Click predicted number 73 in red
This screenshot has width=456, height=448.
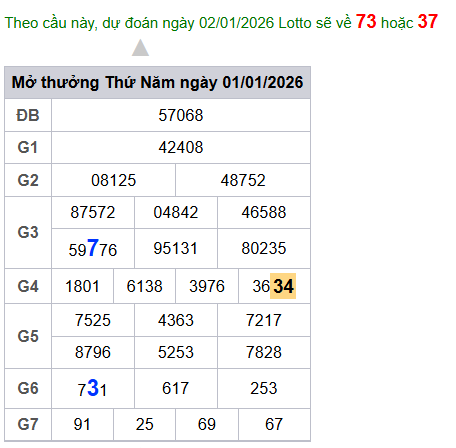tap(366, 22)
